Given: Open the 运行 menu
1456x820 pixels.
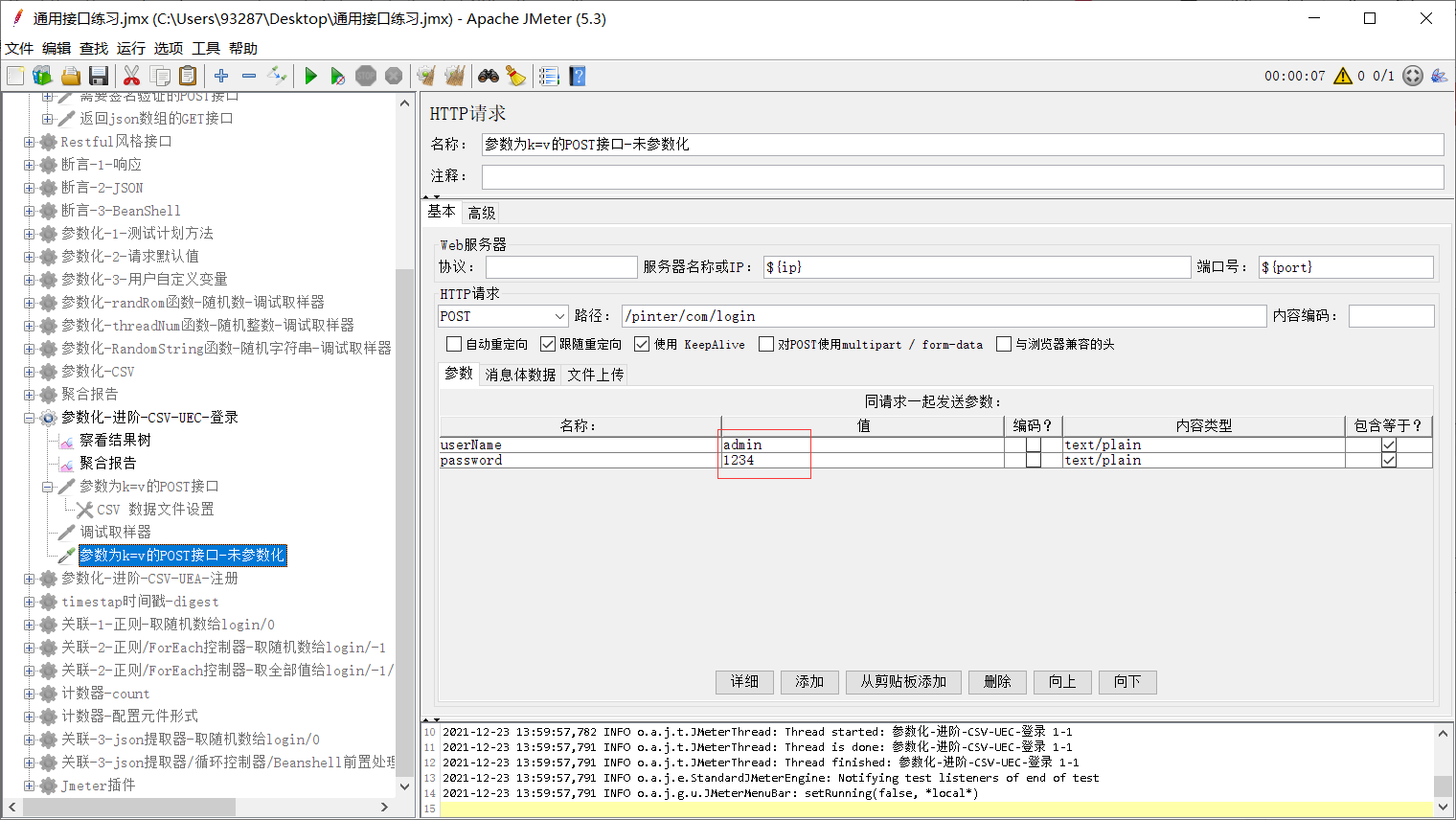Looking at the screenshot, I should [131, 48].
